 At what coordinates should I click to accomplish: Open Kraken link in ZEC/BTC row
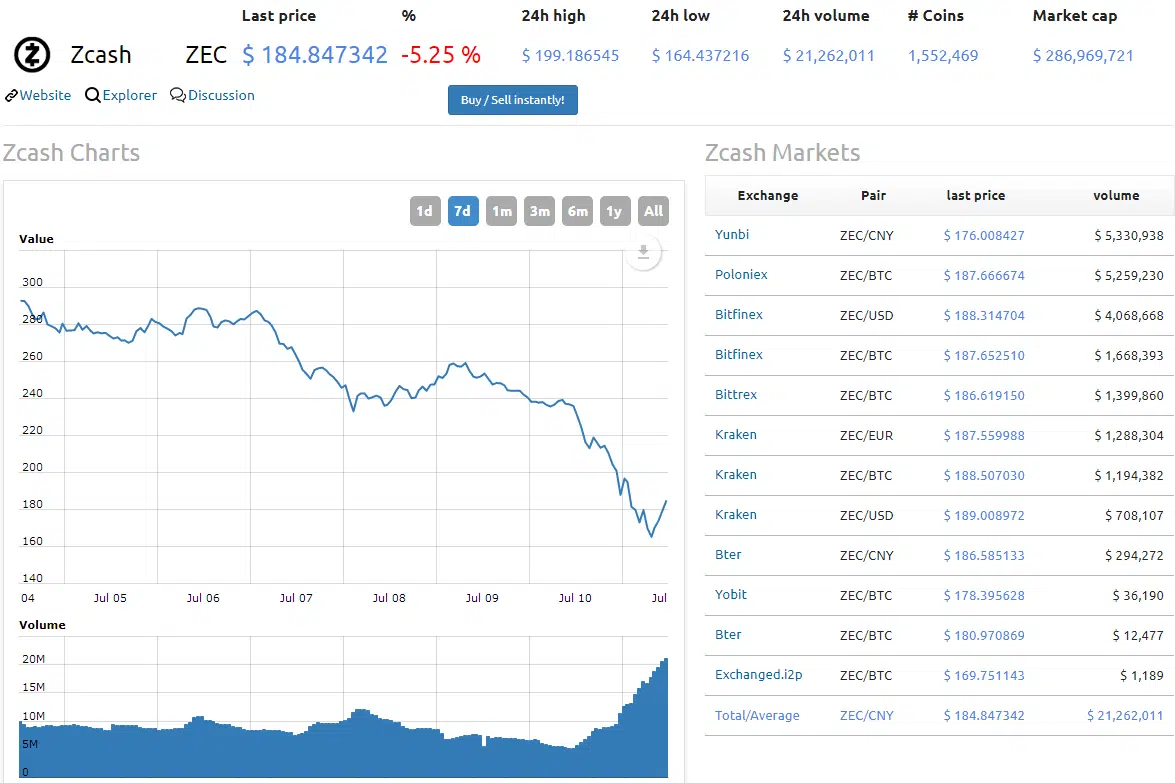[x=736, y=474]
